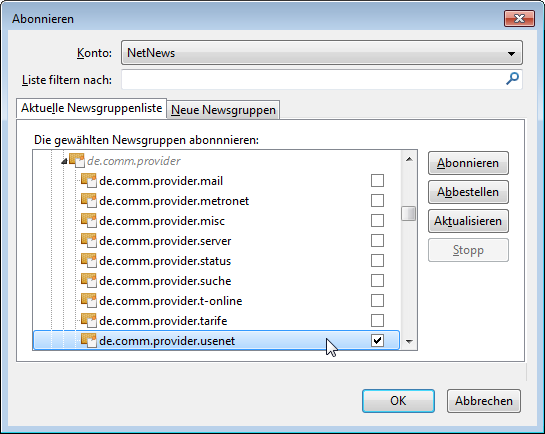Click the de.comm.provider parent folder icon
This screenshot has width=545, height=434.
[77, 161]
